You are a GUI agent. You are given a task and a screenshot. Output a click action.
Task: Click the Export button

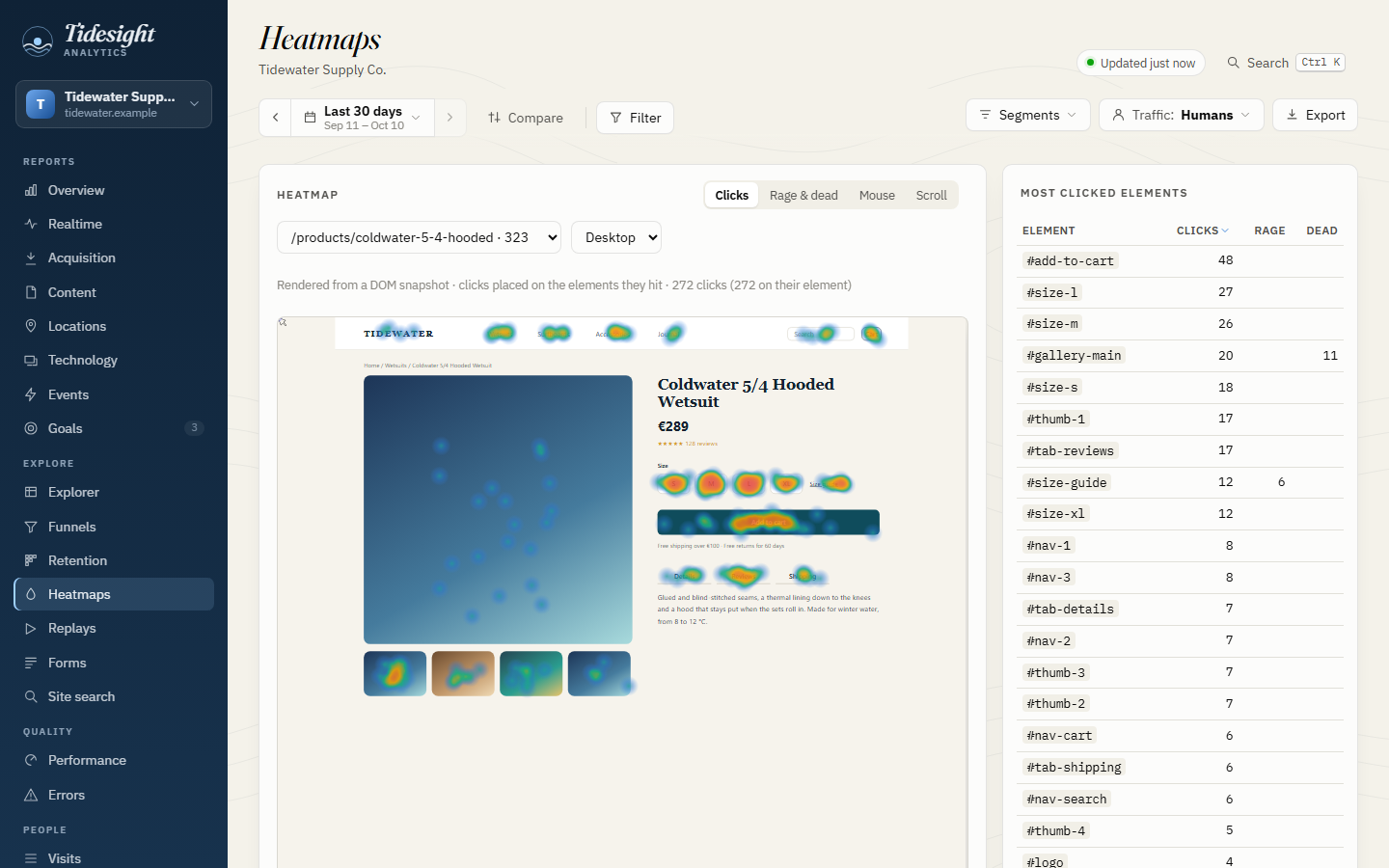pyautogui.click(x=1315, y=115)
